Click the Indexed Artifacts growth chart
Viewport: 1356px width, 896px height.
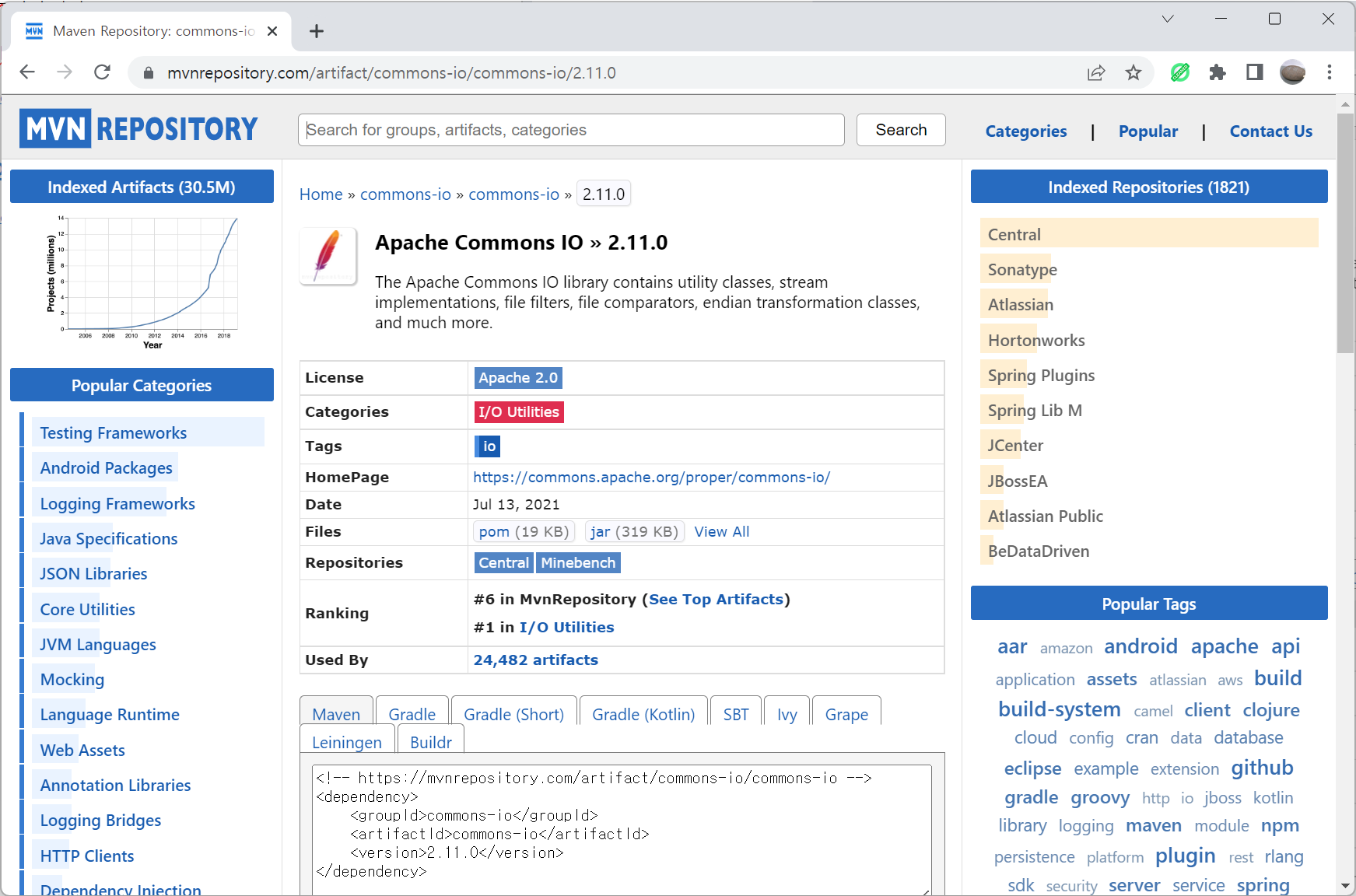coord(142,282)
